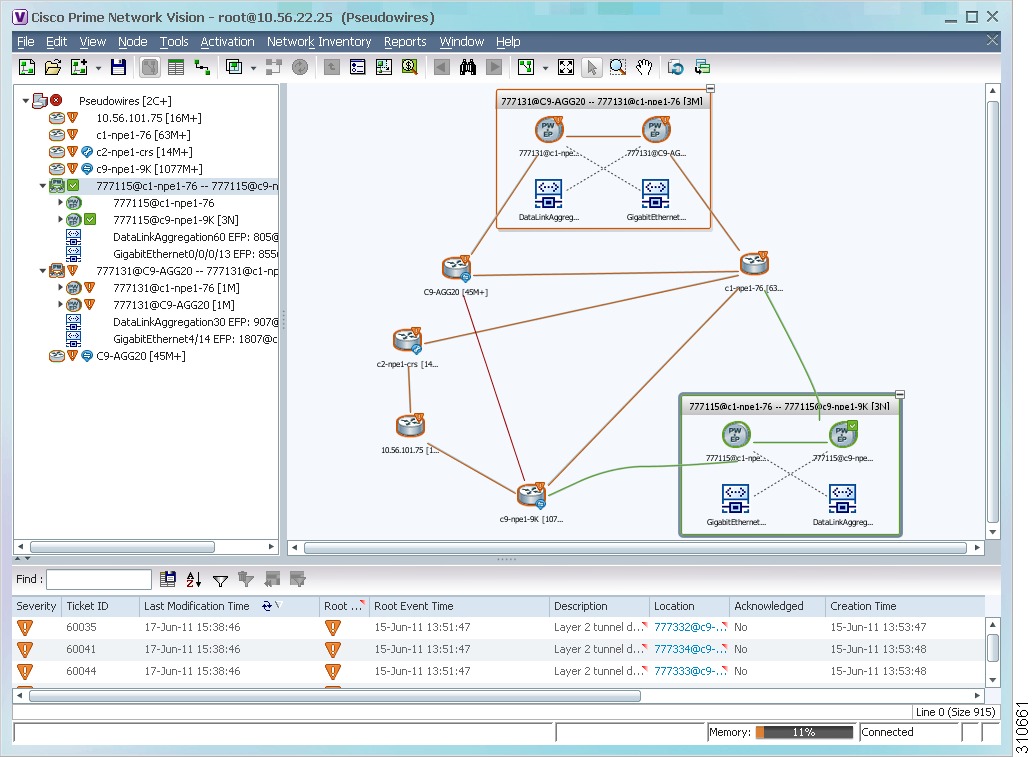Open the Node menu
Screen dimensions: 1033x757
pos(132,42)
